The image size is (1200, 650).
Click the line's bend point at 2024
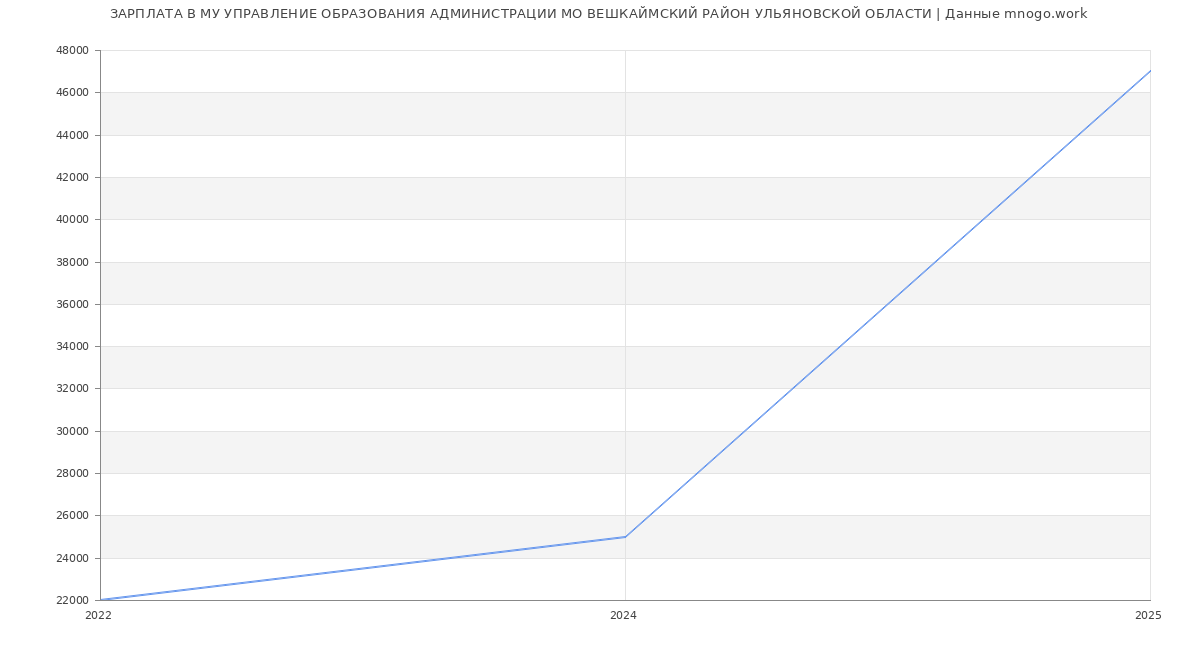[x=625, y=537]
